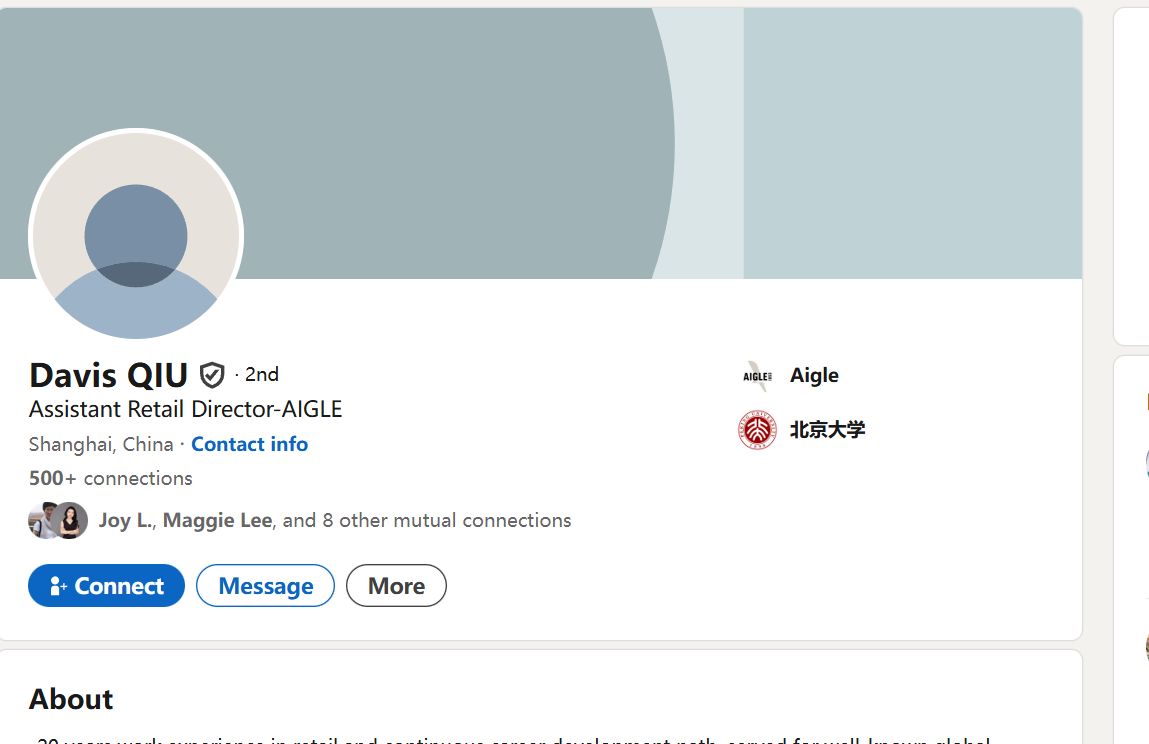Click the verification shield badge beside the name
The width and height of the screenshot is (1149, 744).
pyautogui.click(x=212, y=375)
